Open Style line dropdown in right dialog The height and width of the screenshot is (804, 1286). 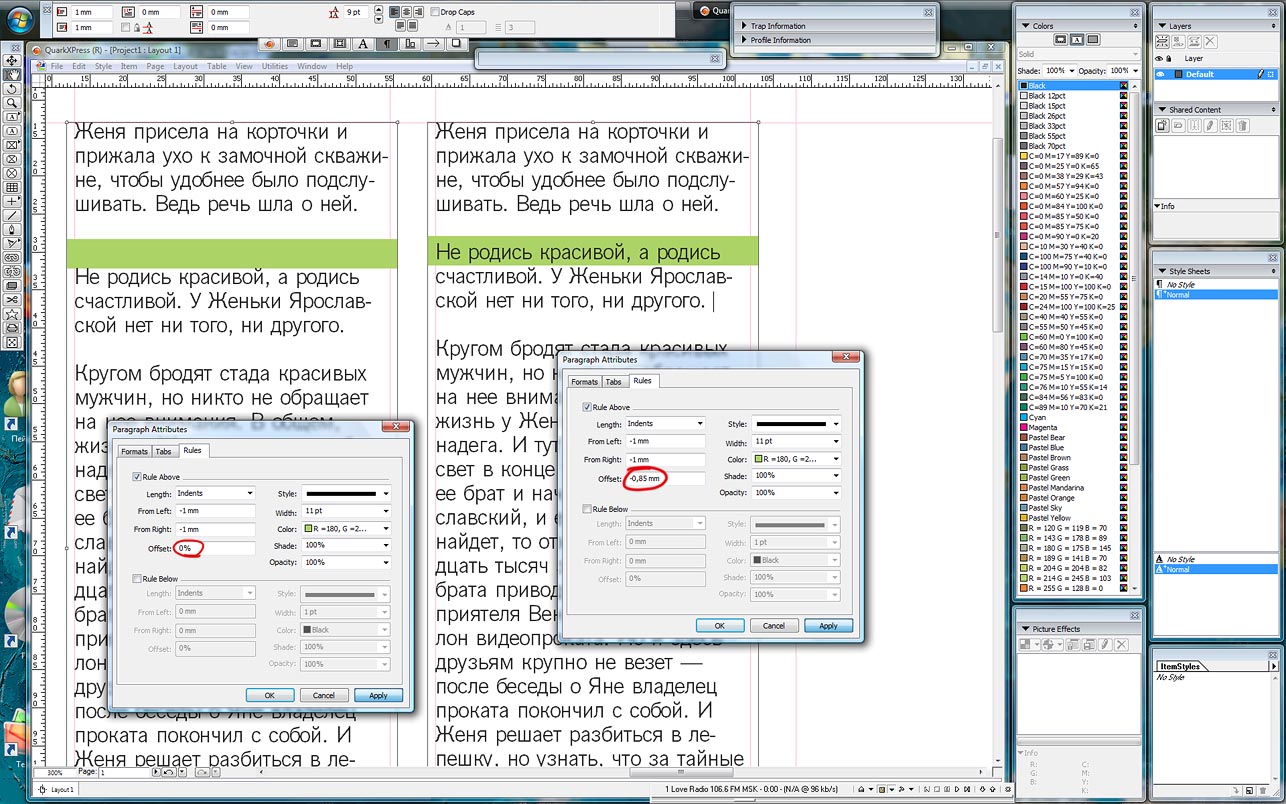click(795, 424)
